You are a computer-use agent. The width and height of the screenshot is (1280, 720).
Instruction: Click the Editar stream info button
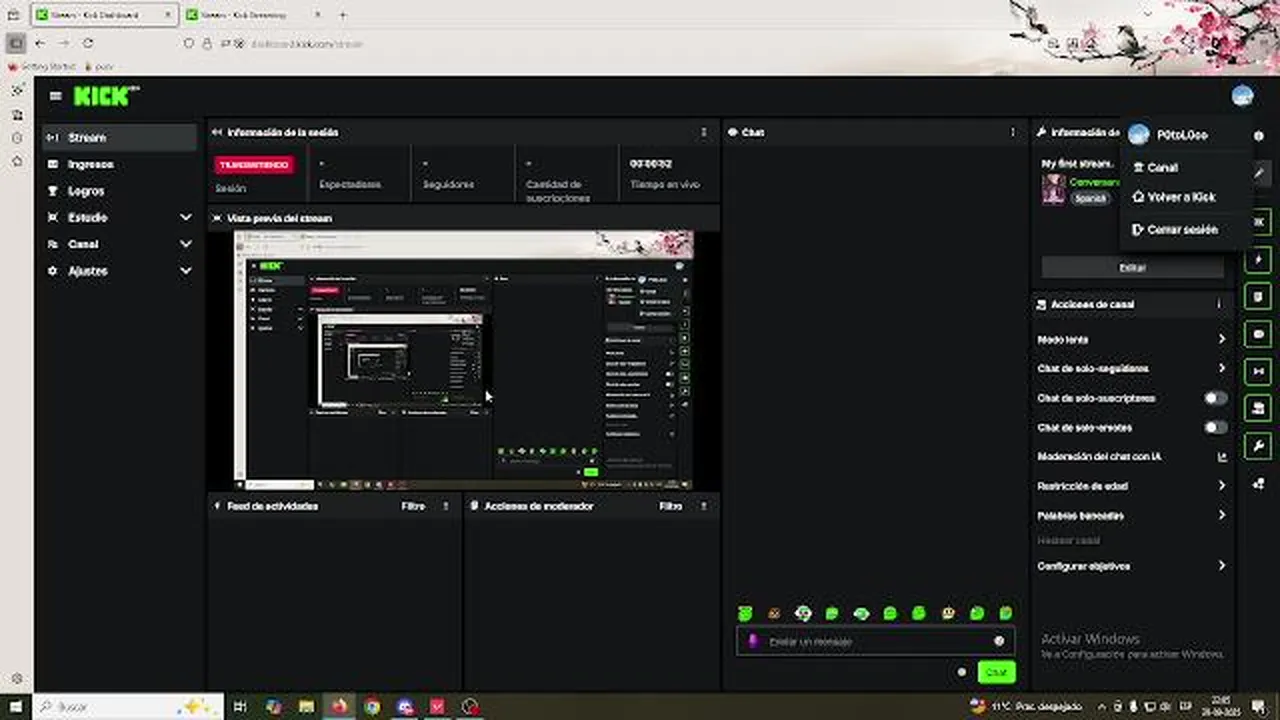1132,268
